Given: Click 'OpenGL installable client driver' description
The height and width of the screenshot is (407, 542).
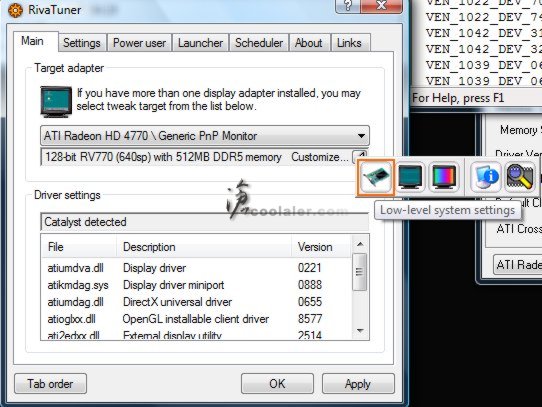Looking at the screenshot, I should 196,319.
